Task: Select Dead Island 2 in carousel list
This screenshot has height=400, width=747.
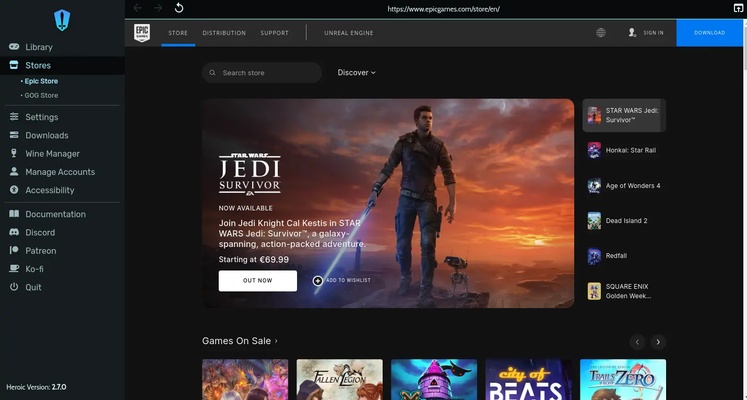Action: coord(624,220)
